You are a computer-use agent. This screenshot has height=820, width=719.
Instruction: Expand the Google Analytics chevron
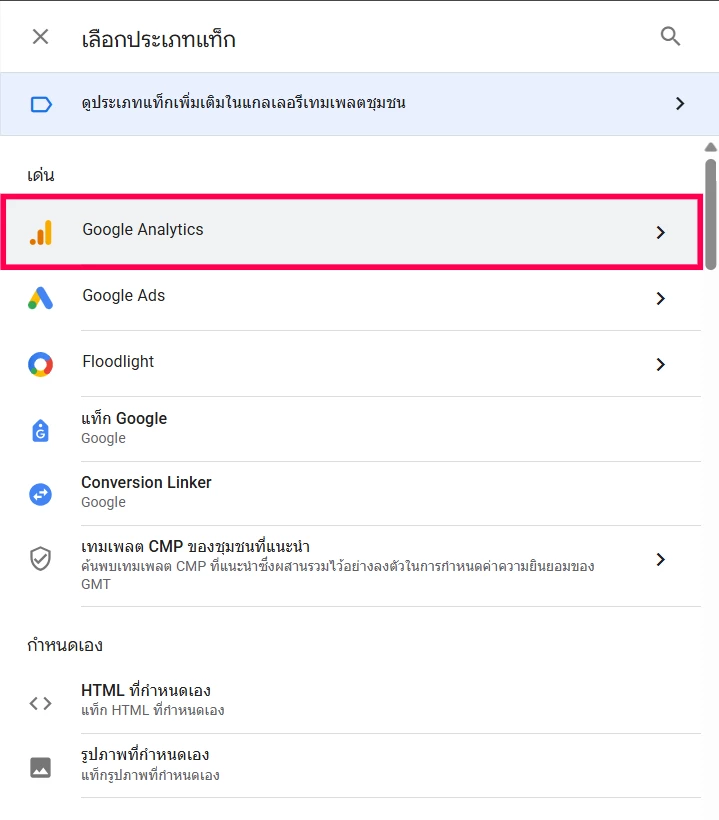click(660, 232)
